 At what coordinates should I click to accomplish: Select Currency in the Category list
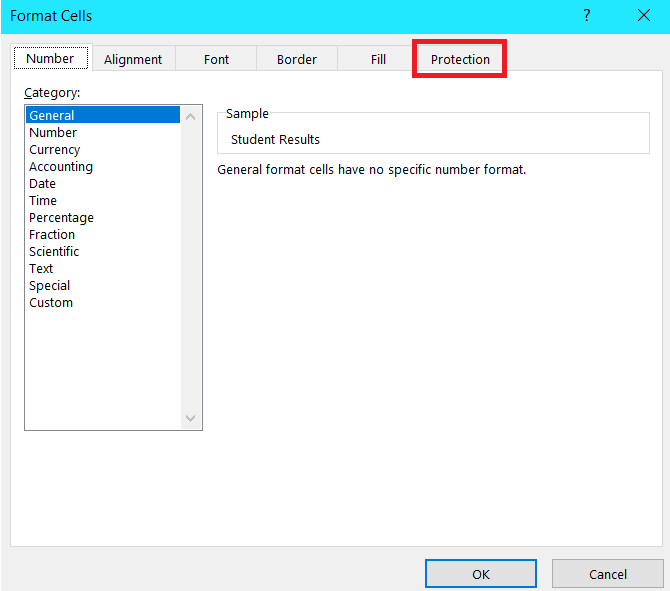pyautogui.click(x=54, y=149)
